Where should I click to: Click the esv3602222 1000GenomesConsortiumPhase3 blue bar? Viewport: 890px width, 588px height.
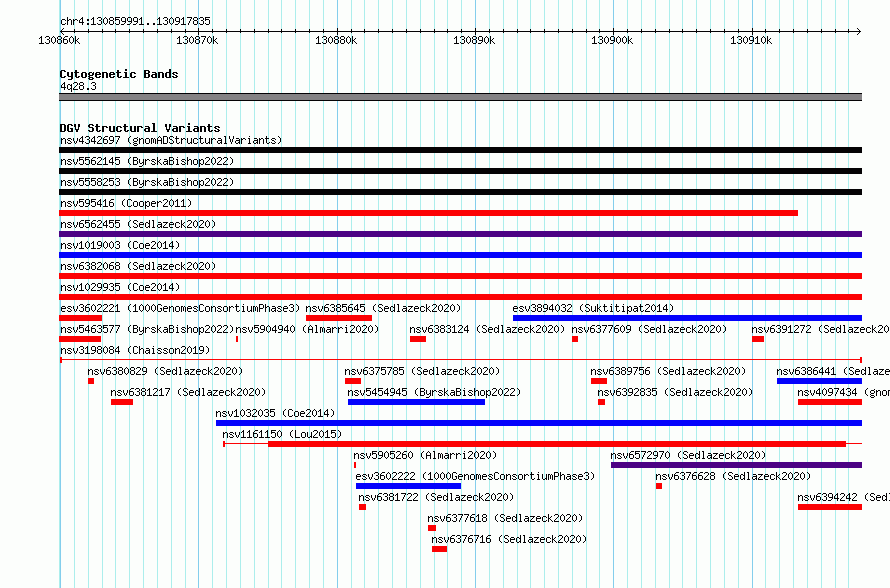(409, 486)
